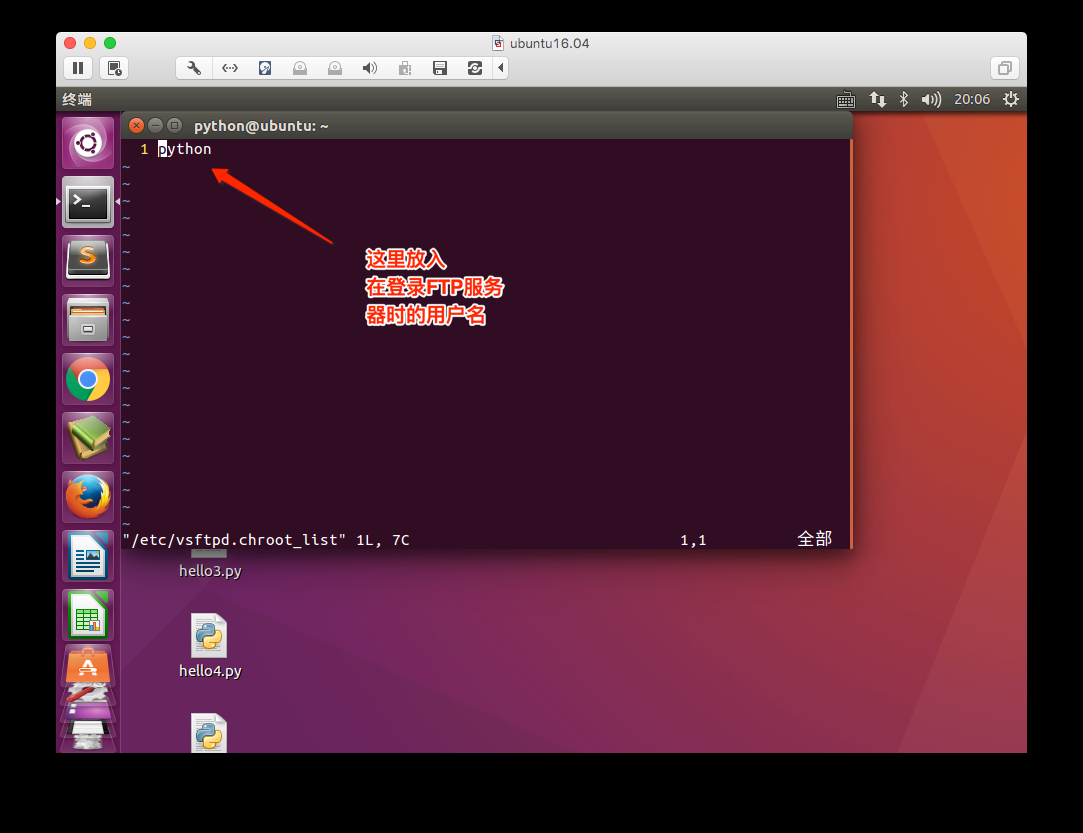The image size is (1083, 833).
Task: Select hello3.py on the desktop
Action: [x=210, y=571]
